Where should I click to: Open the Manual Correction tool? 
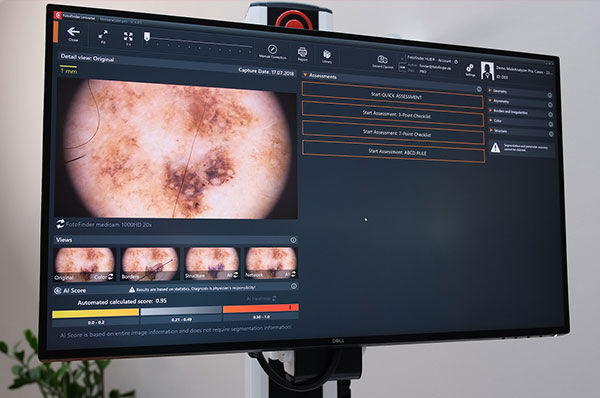272,49
